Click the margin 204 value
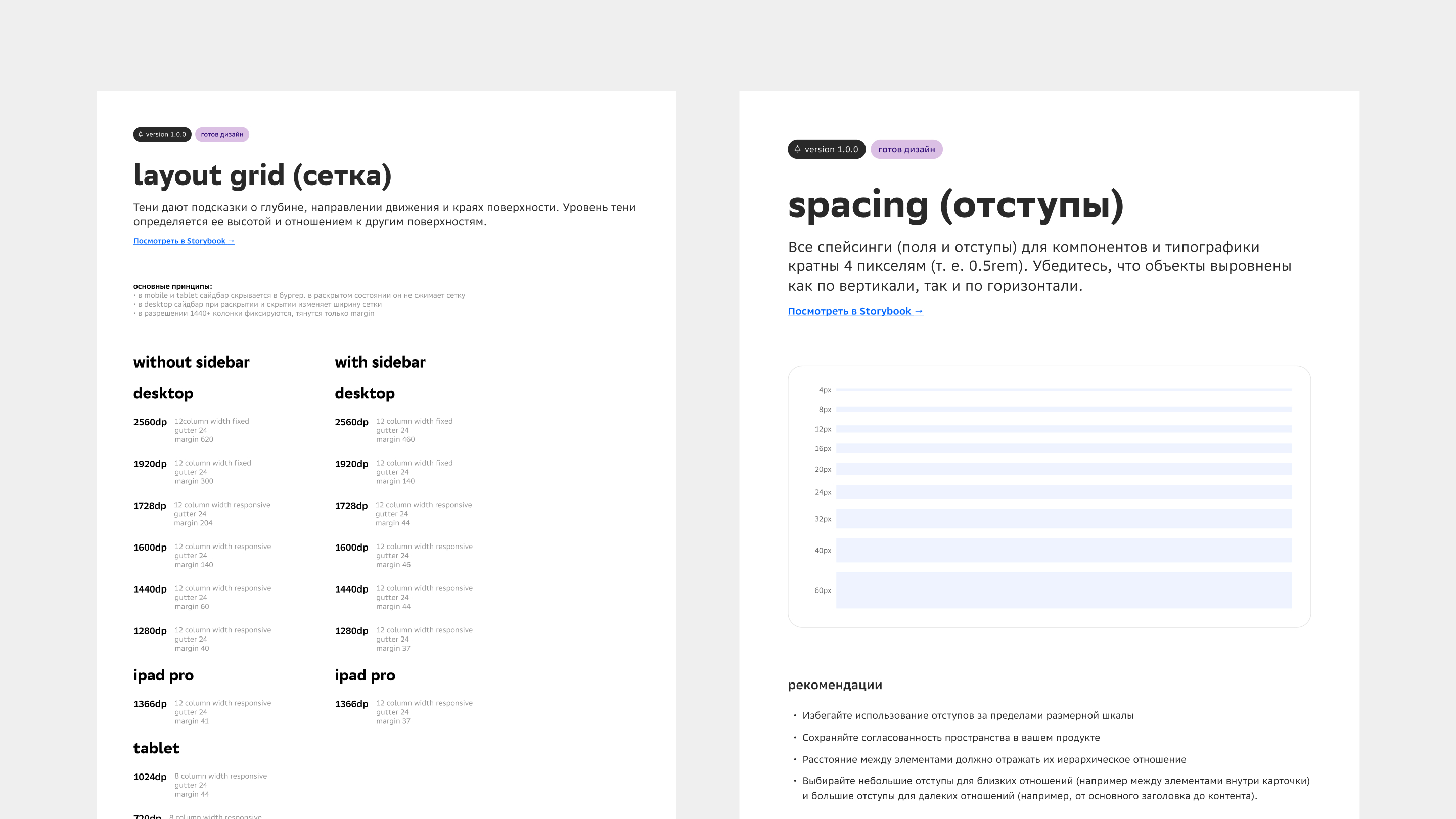The width and height of the screenshot is (1456, 819). (x=193, y=523)
